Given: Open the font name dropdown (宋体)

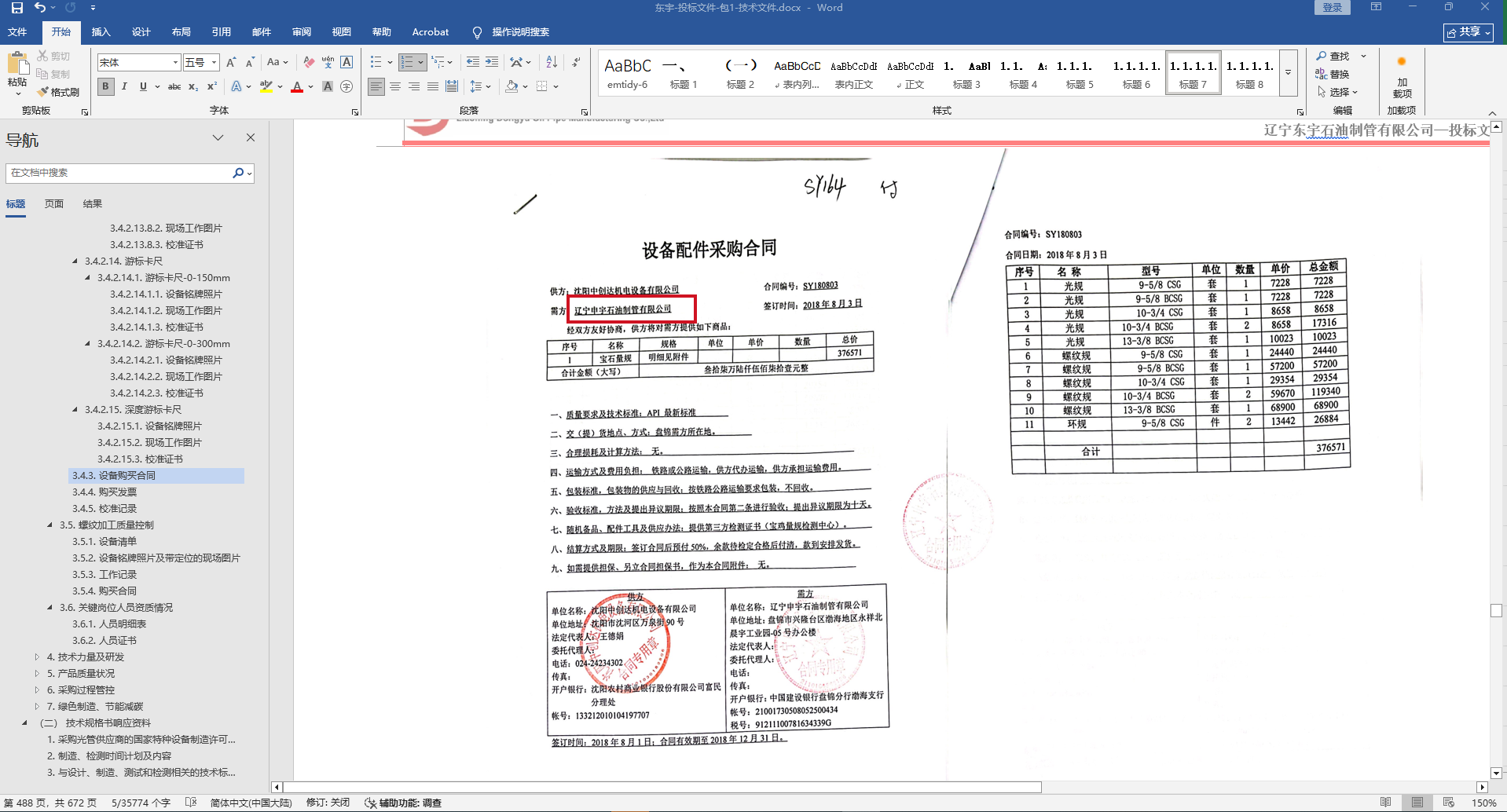Looking at the screenshot, I should pyautogui.click(x=175, y=62).
